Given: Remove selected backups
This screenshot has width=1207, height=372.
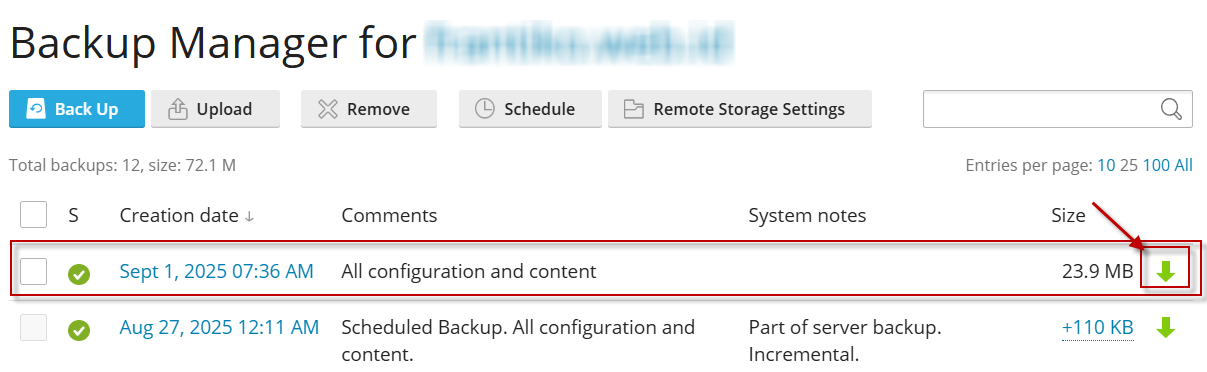Looking at the screenshot, I should (x=369, y=109).
